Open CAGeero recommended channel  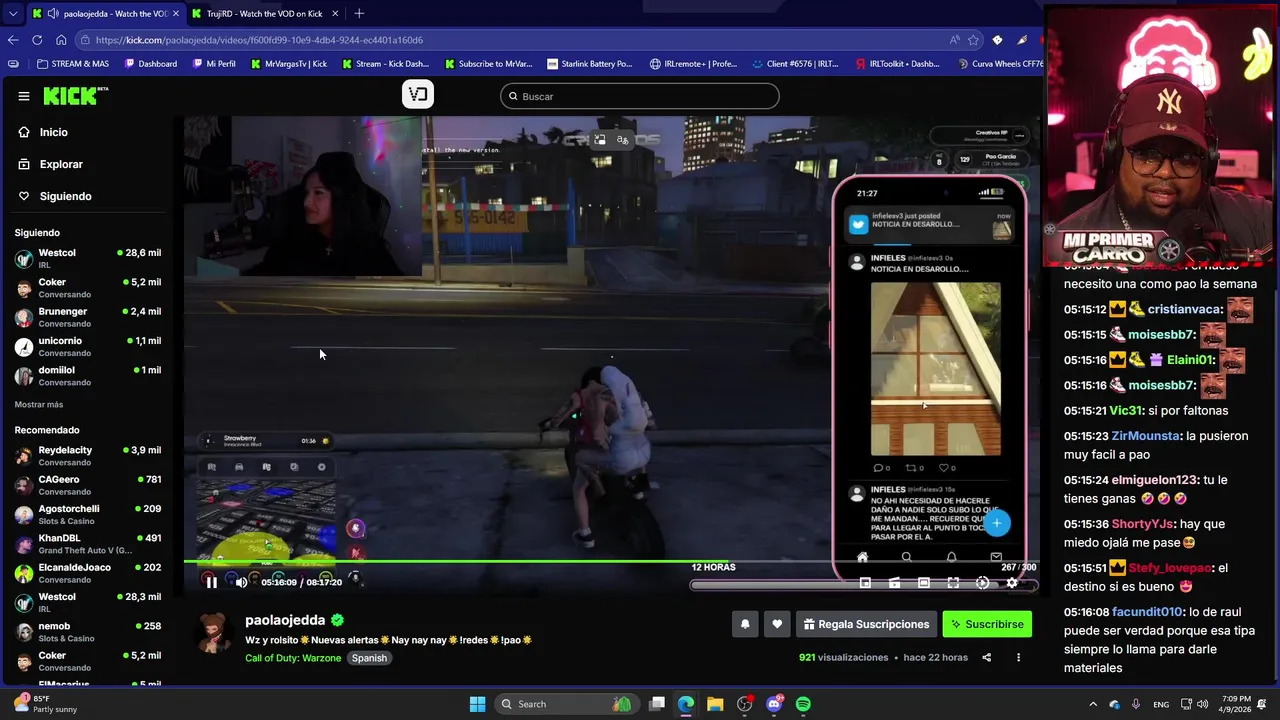(87, 485)
